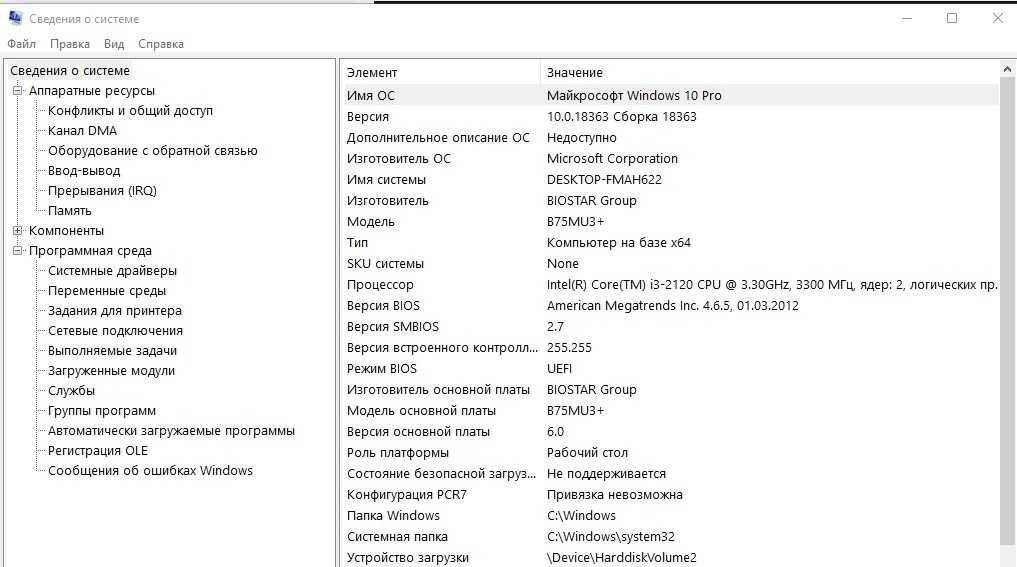The height and width of the screenshot is (567, 1017).
Task: Select Системные драйверы in the tree
Action: [x=112, y=271]
